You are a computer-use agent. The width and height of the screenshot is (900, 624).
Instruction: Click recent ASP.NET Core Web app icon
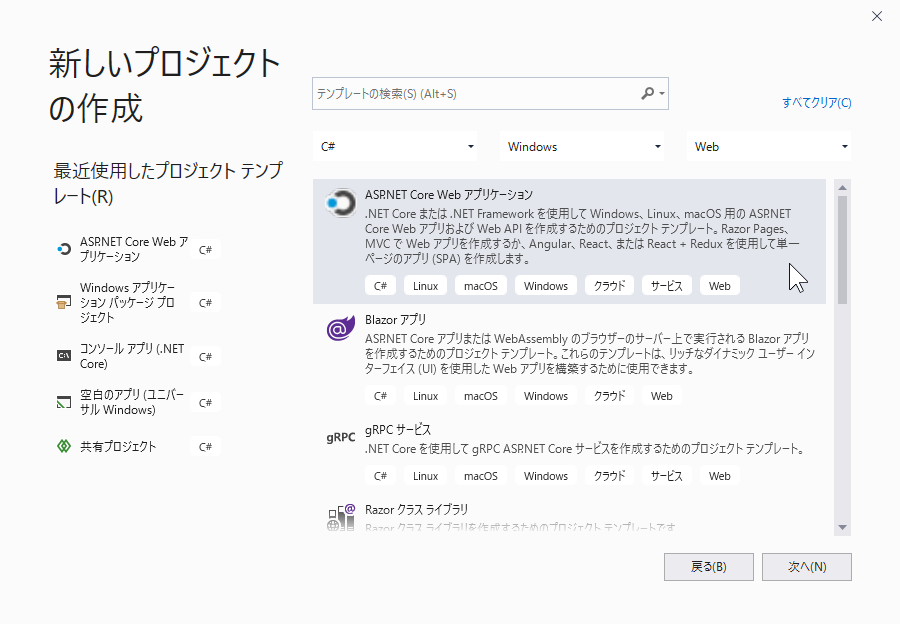click(64, 249)
